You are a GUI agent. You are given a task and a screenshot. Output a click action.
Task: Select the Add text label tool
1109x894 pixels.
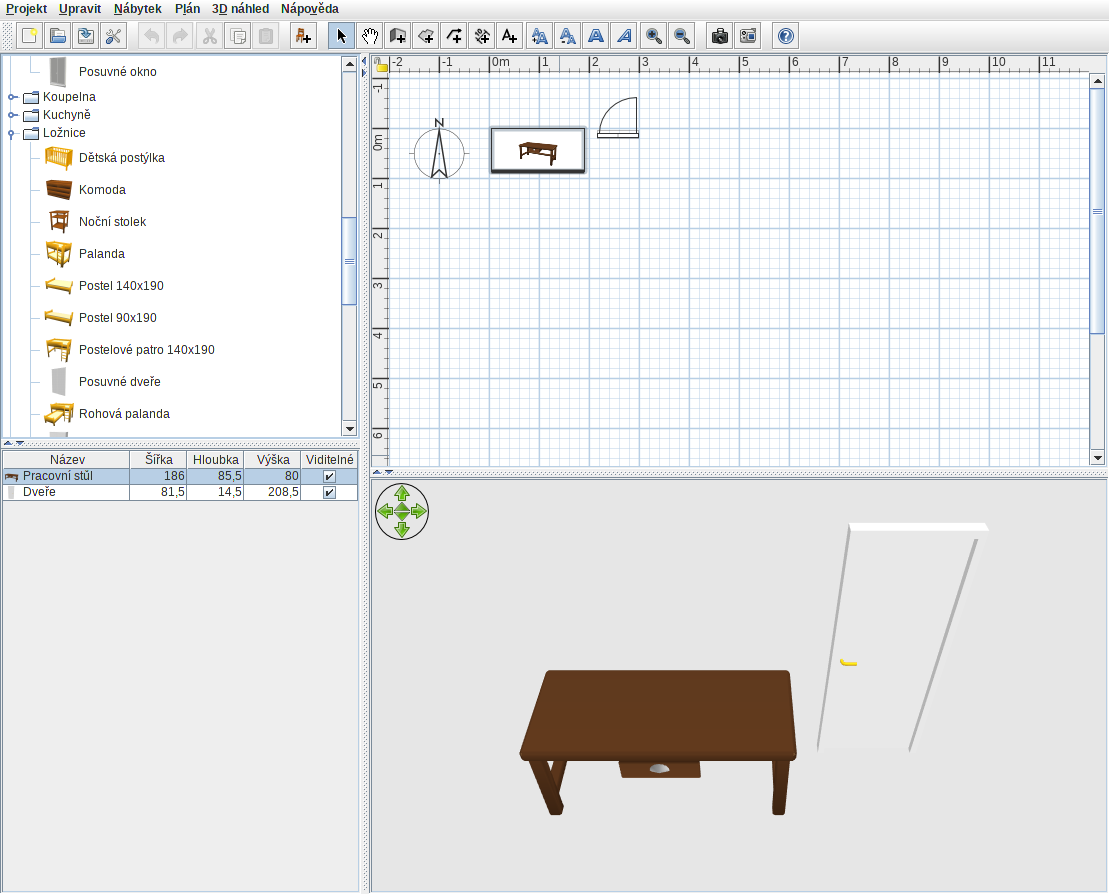pyautogui.click(x=510, y=36)
